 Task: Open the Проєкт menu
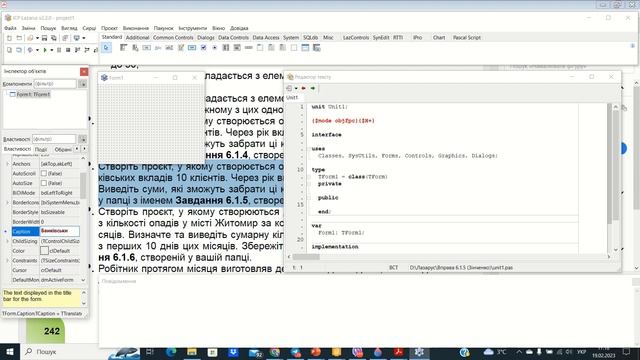click(x=109, y=28)
